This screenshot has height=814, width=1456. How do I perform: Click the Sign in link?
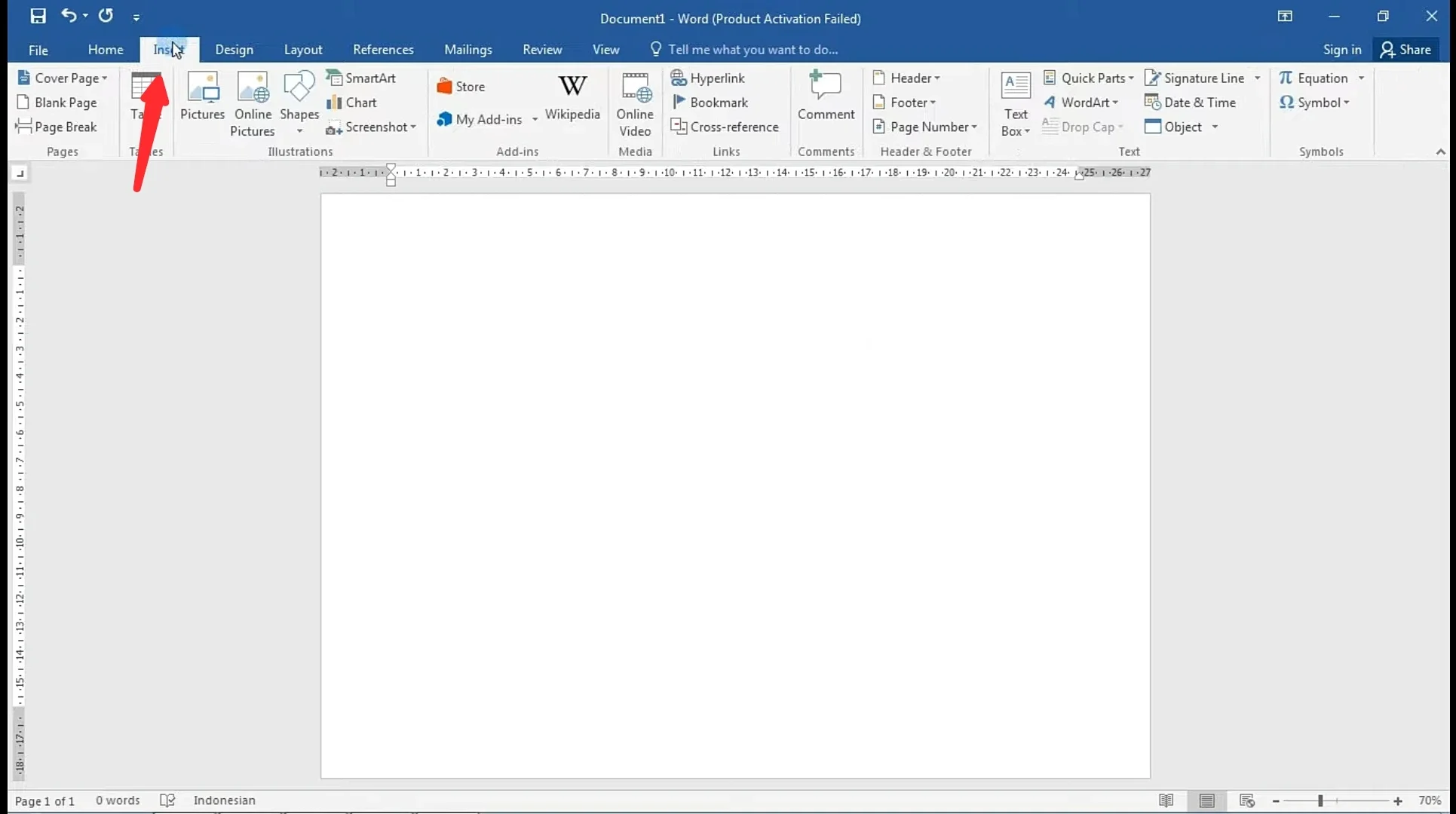pos(1342,50)
